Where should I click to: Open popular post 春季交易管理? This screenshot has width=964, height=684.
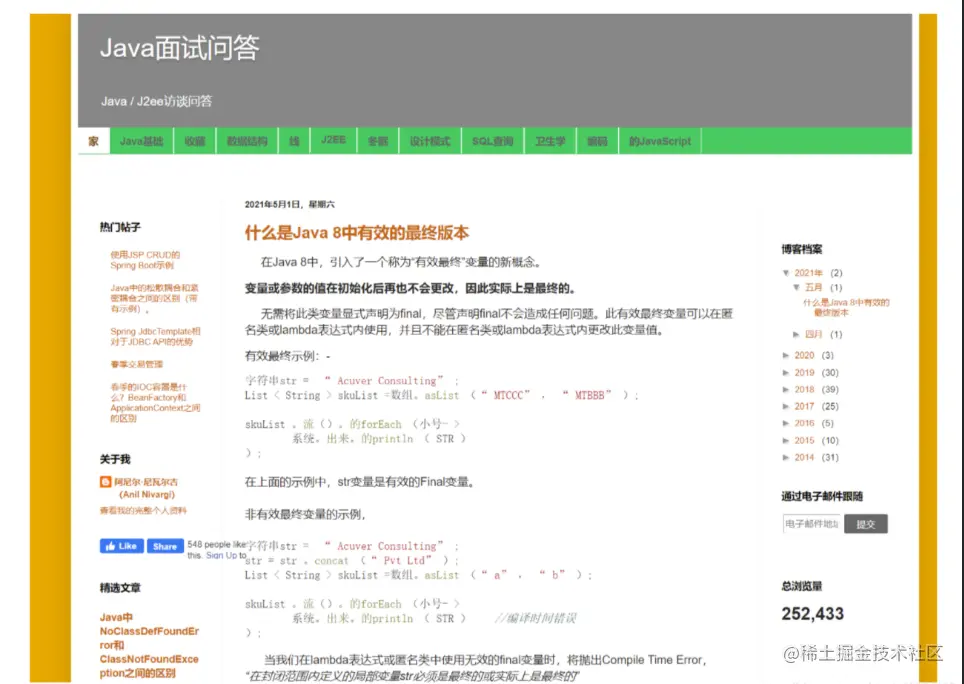[136, 364]
